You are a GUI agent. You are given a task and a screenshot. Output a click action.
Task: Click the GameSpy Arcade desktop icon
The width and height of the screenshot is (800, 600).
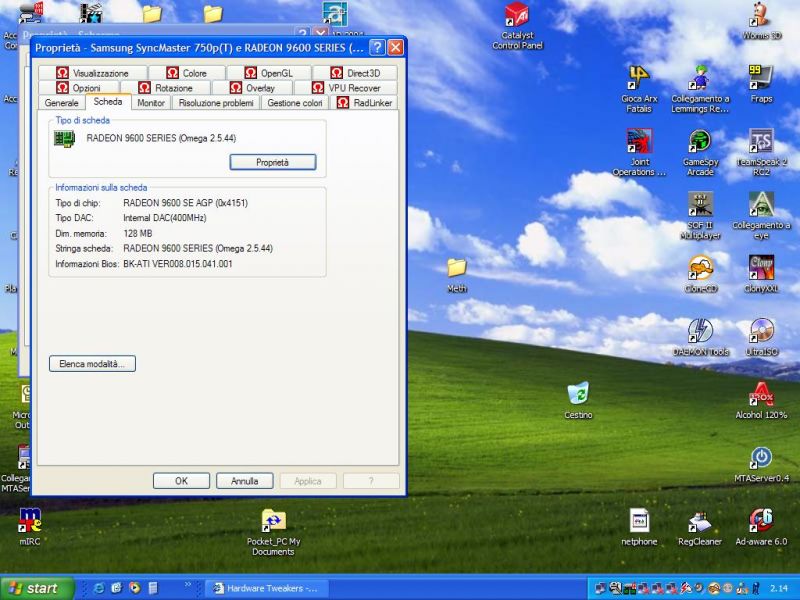[700, 152]
